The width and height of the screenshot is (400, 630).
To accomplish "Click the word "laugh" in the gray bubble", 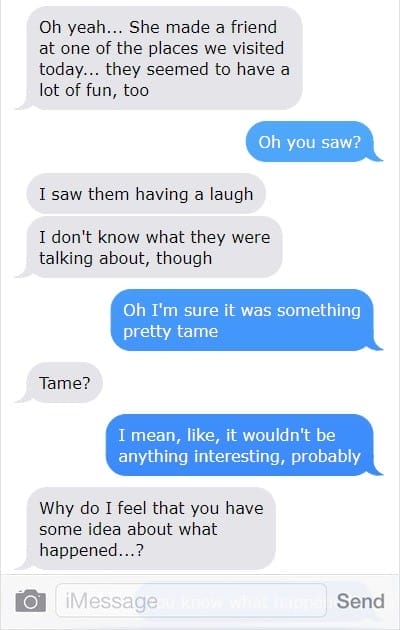I will tap(231, 195).
